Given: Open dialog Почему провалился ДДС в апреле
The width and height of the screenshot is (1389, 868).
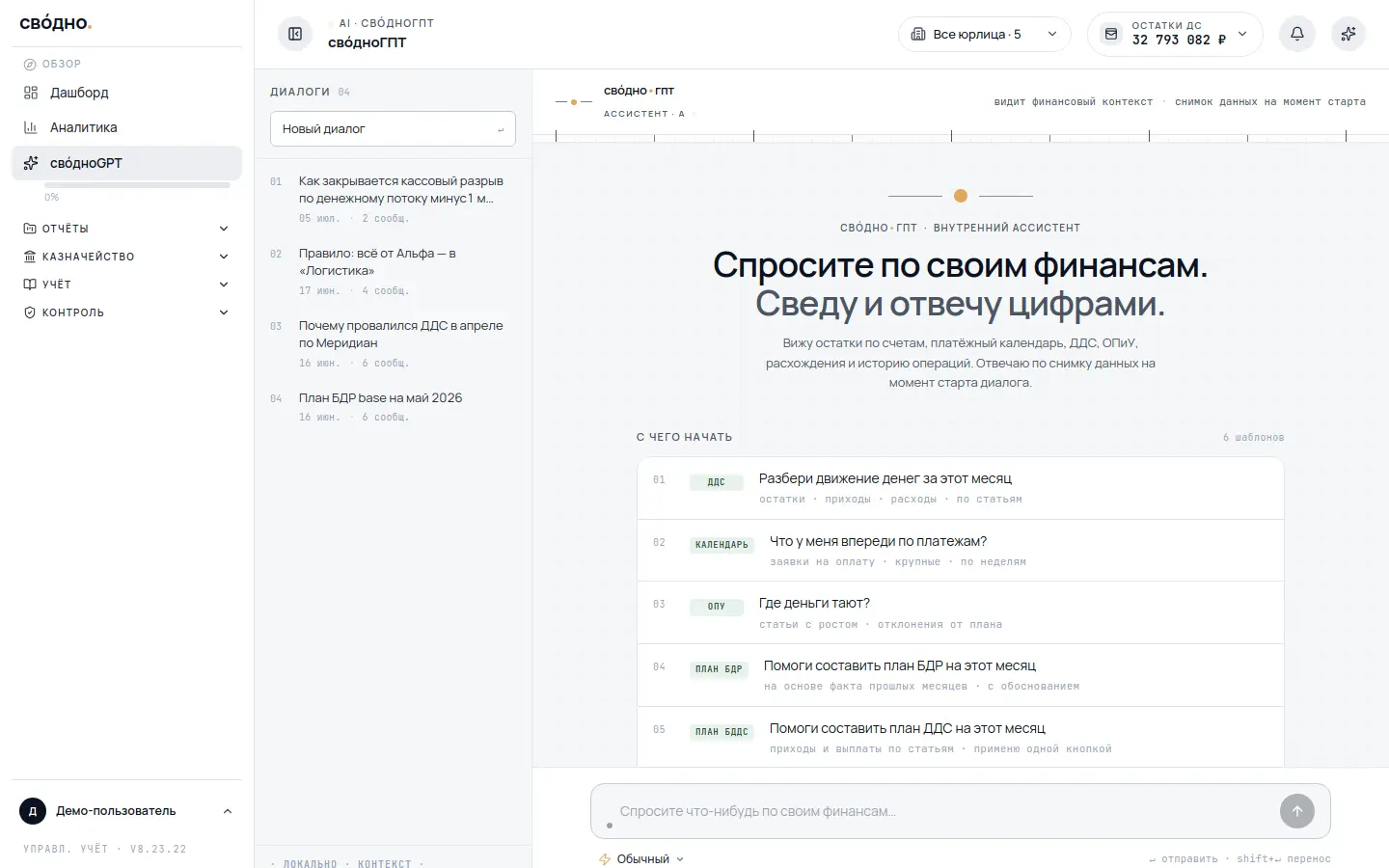Looking at the screenshot, I should pyautogui.click(x=393, y=343).
